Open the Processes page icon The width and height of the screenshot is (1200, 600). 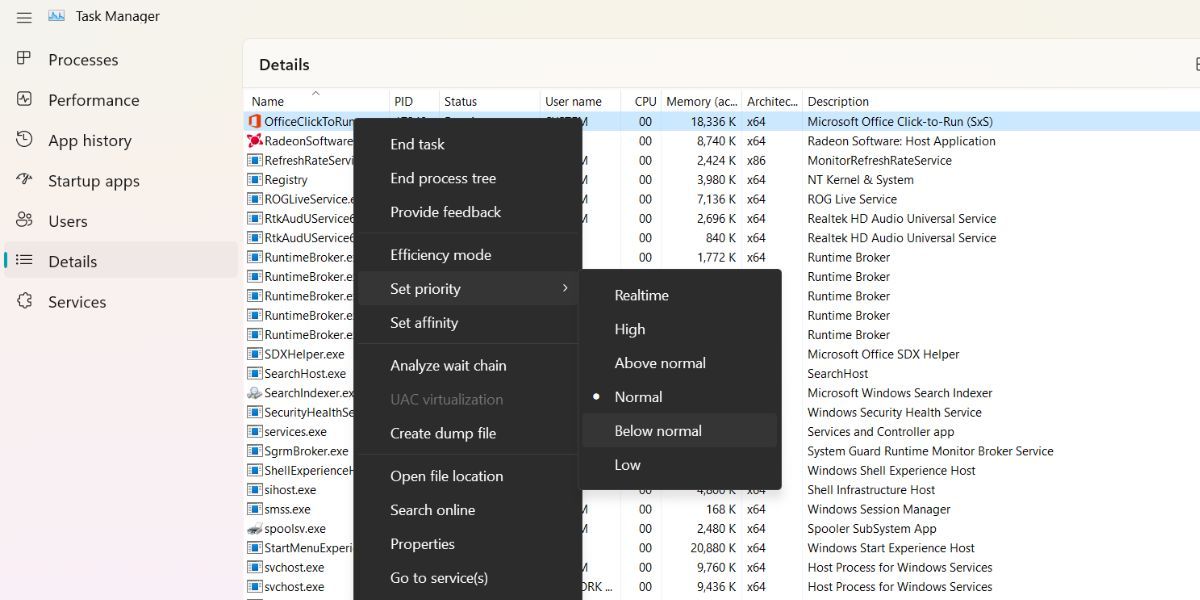pos(25,59)
